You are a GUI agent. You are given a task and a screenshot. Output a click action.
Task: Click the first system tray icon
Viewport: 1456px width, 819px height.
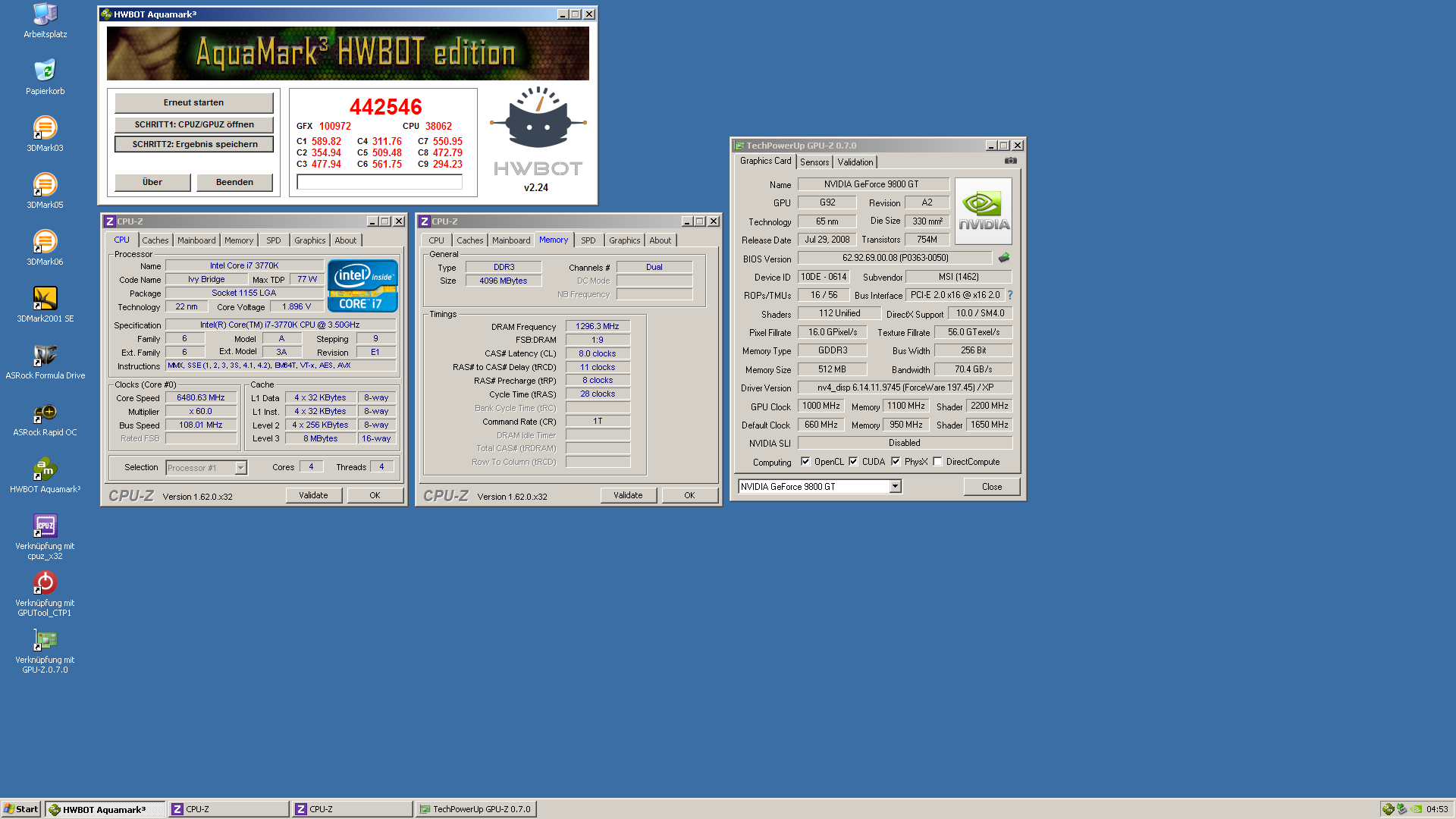pyautogui.click(x=1388, y=809)
